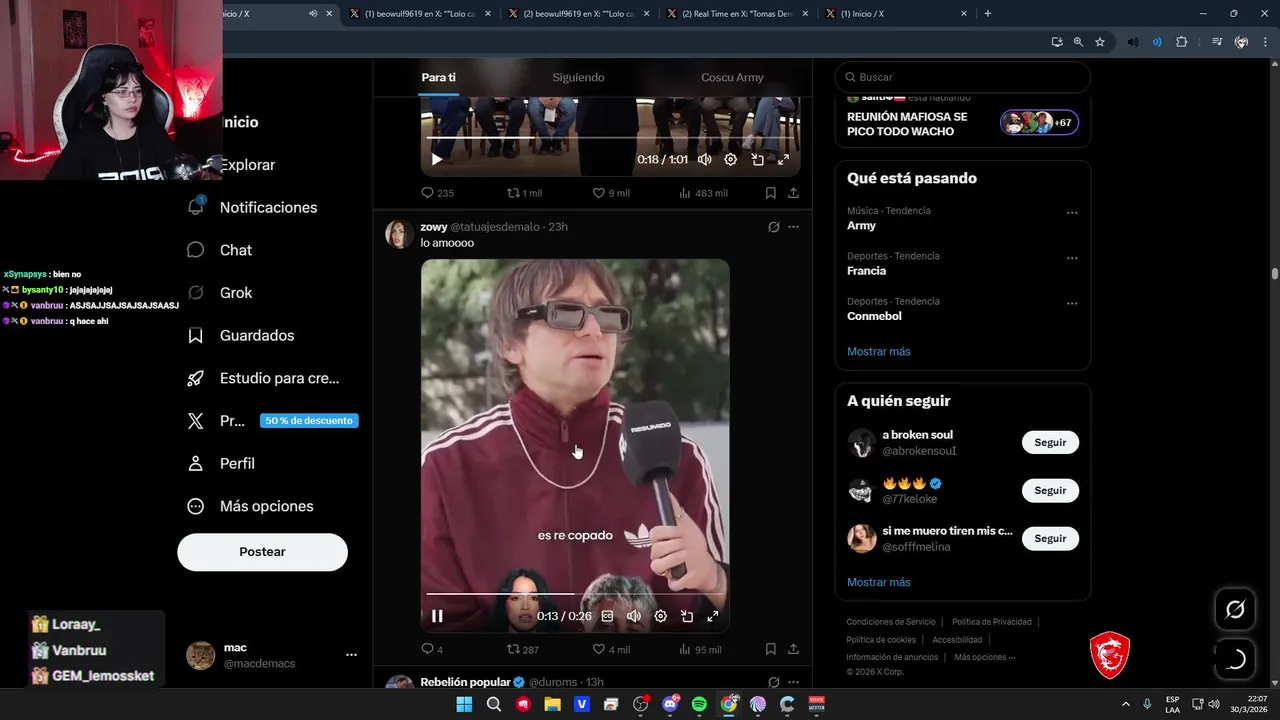Toggle picture-in-picture on upper video
Viewport: 1280px width, 720px height.
tap(757, 159)
